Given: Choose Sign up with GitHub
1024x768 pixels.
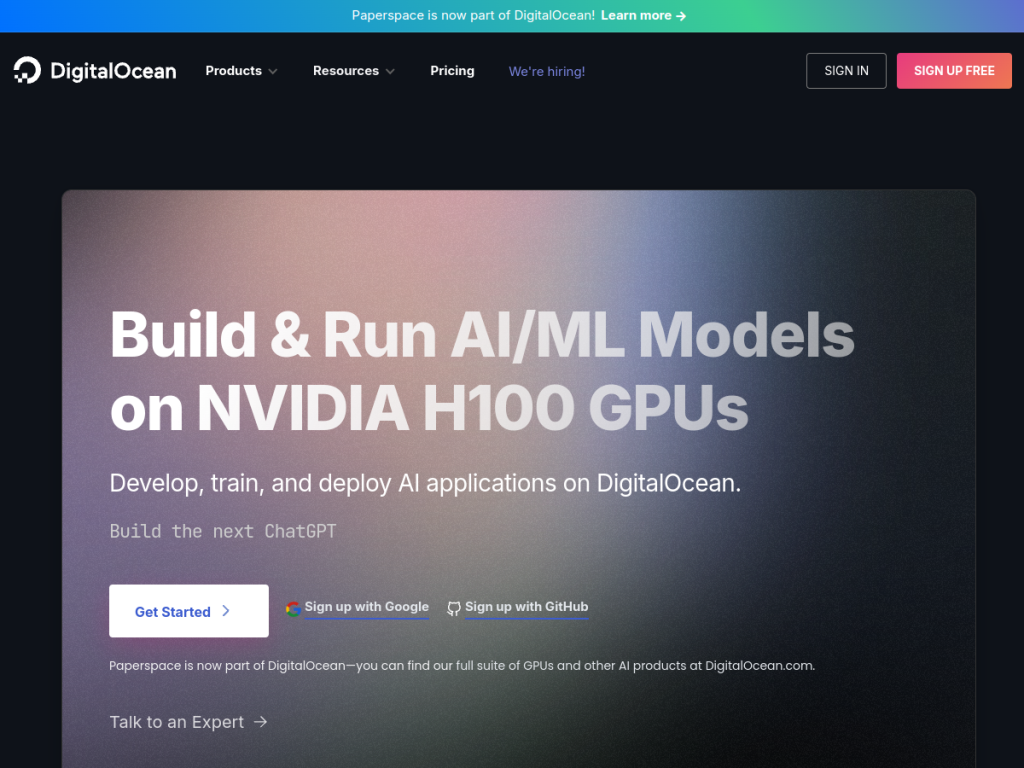Looking at the screenshot, I should (526, 607).
